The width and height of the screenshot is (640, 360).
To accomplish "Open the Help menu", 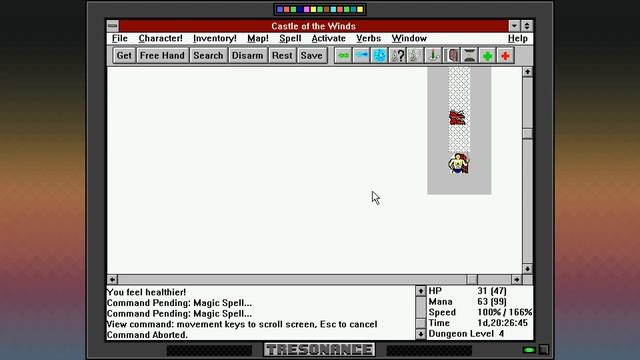I will pyautogui.click(x=518, y=38).
